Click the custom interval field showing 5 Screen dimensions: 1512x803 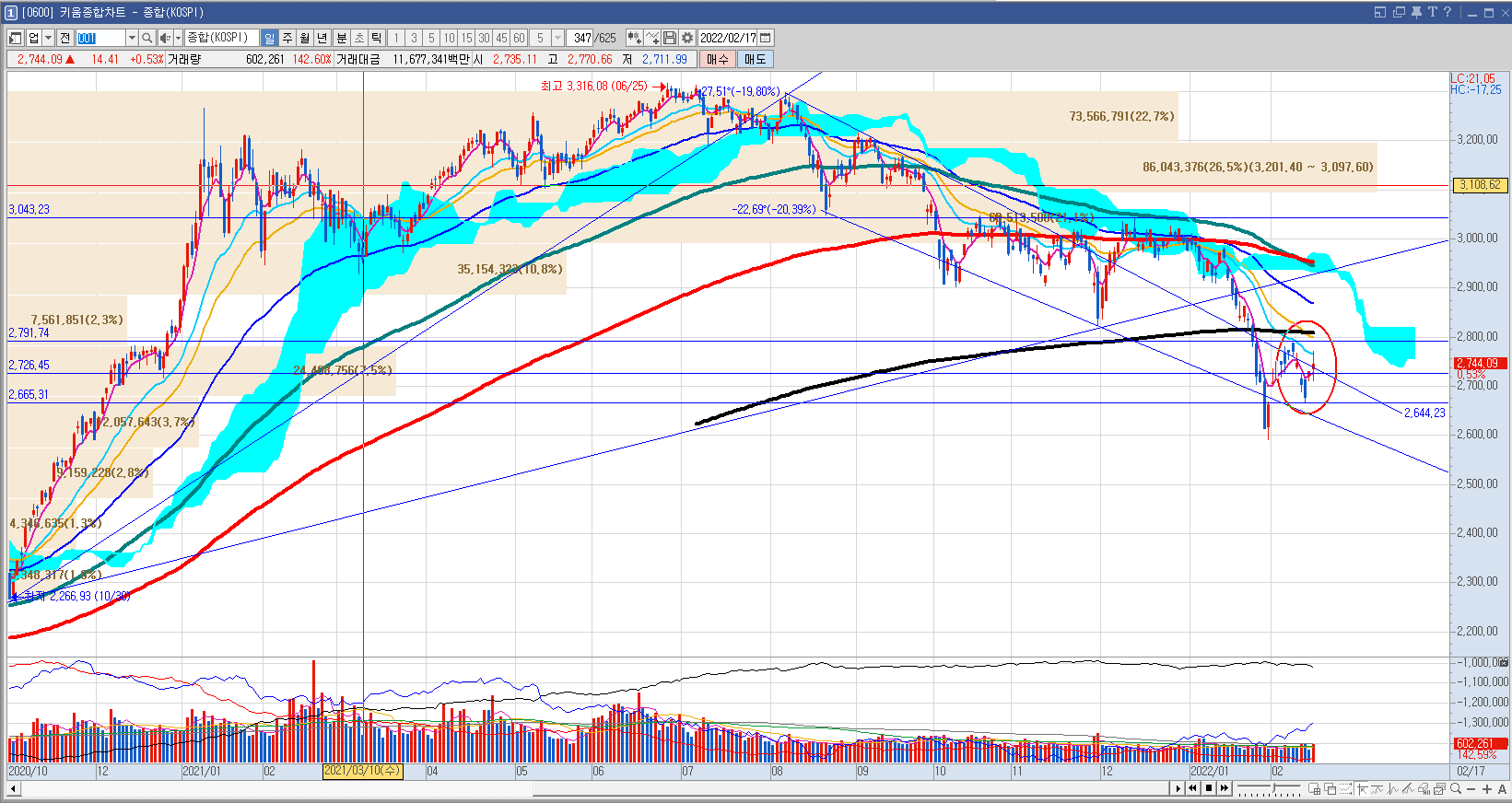point(541,38)
